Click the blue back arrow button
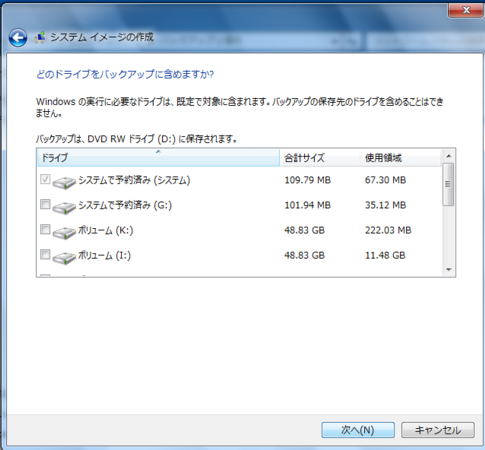The height and width of the screenshot is (450, 485). click(x=18, y=38)
